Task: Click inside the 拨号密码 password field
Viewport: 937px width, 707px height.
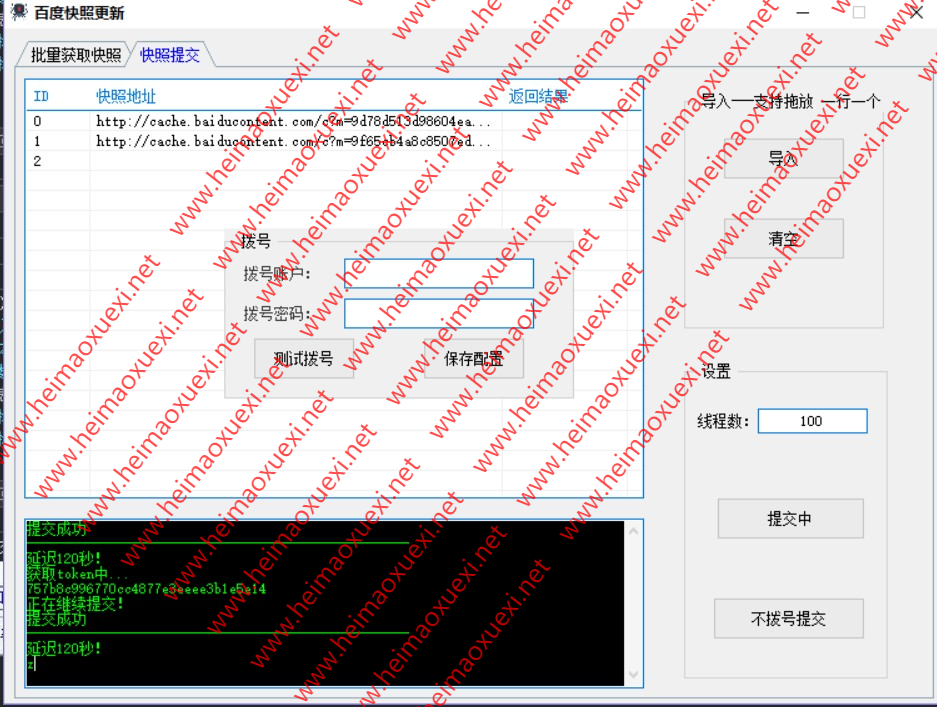Action: coord(438,313)
